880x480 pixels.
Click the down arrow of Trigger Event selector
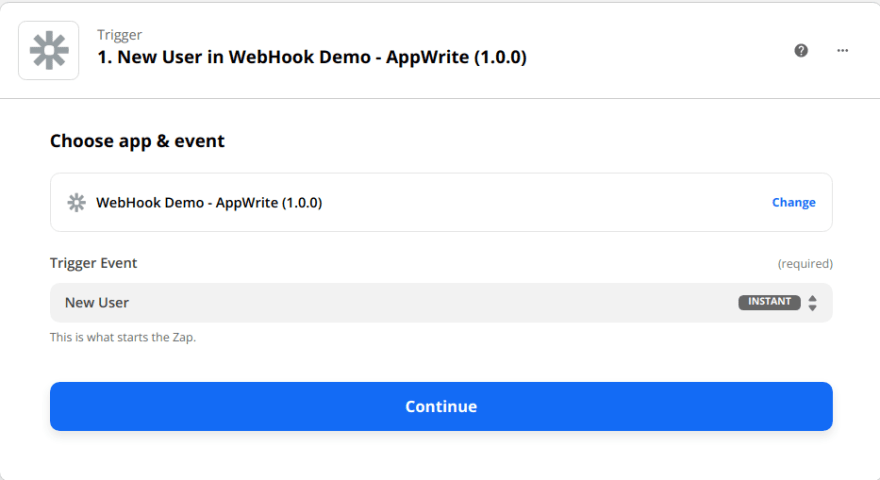pyautogui.click(x=812, y=308)
